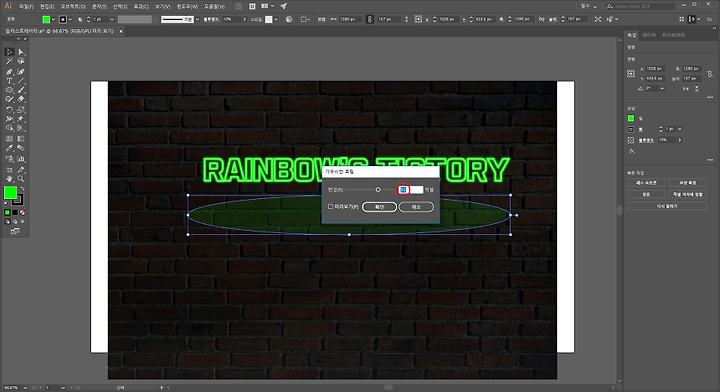
Task: Open the Edit menu
Action: 47,6
